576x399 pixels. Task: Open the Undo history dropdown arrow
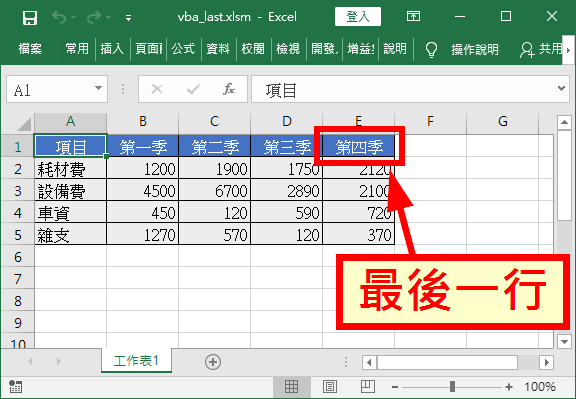click(x=73, y=17)
